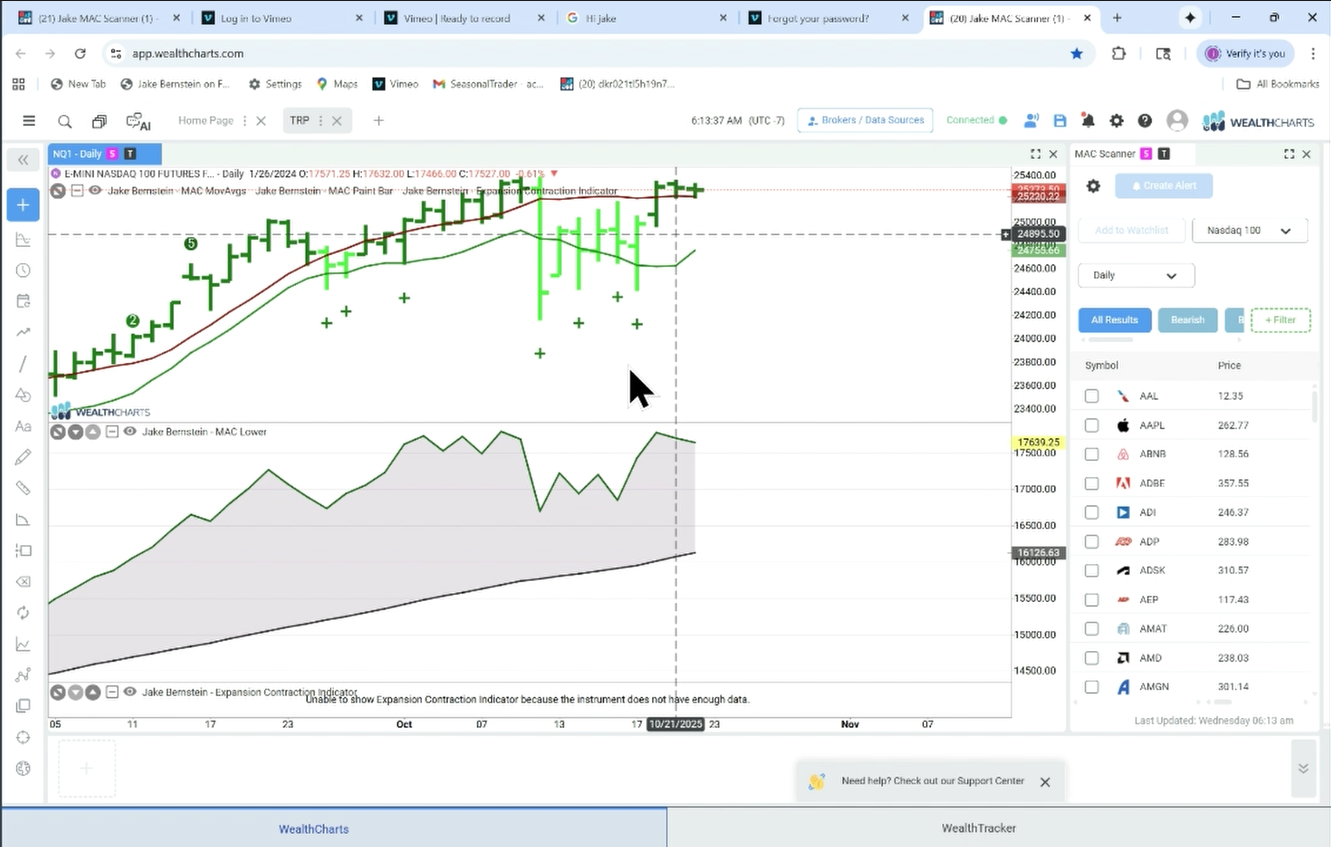The height and width of the screenshot is (847, 1331).
Task: Check the ADBE row checkbox
Action: (x=1092, y=483)
